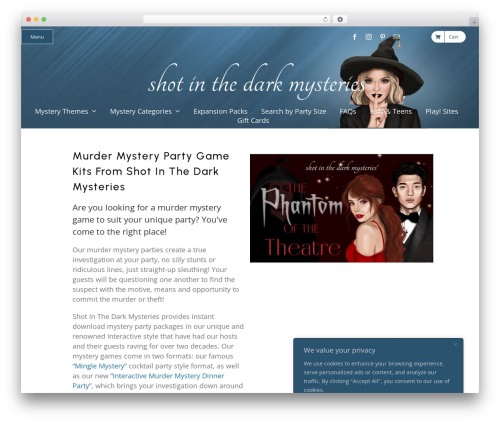Follow the "Mingle Mystery" link
500x423 pixels.
click(x=99, y=366)
